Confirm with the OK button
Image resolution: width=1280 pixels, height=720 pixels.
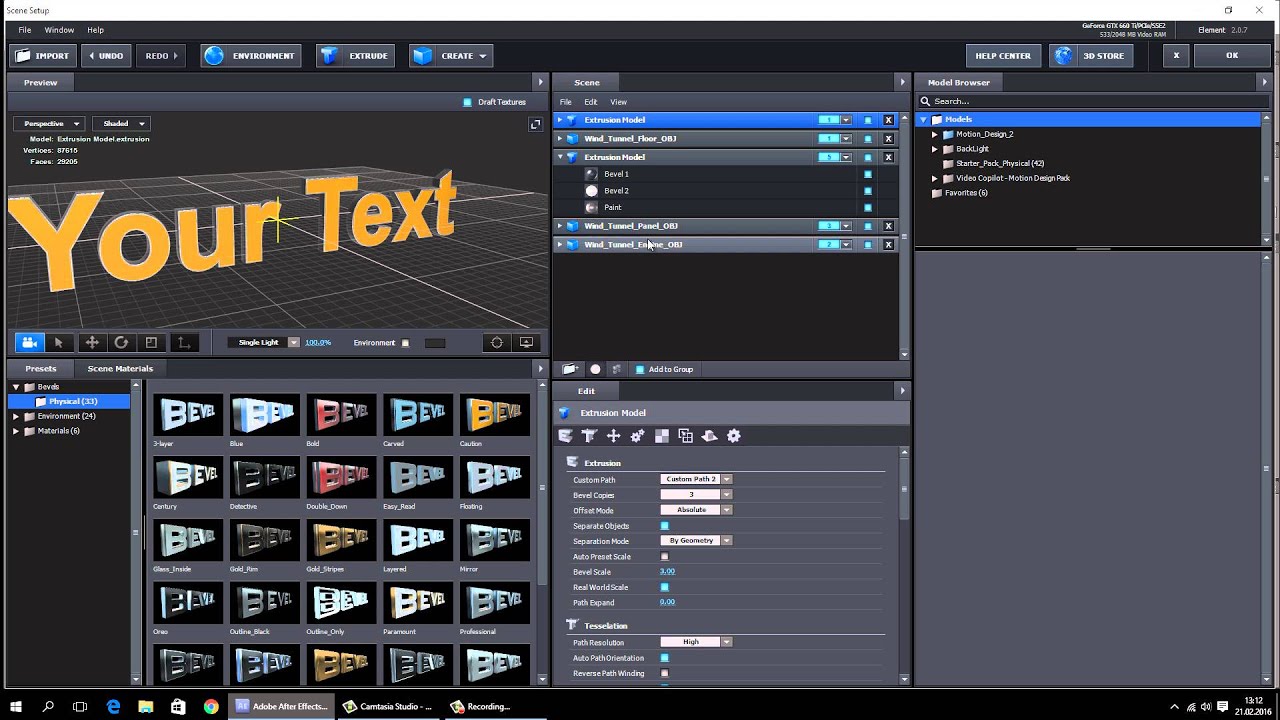(x=1232, y=56)
